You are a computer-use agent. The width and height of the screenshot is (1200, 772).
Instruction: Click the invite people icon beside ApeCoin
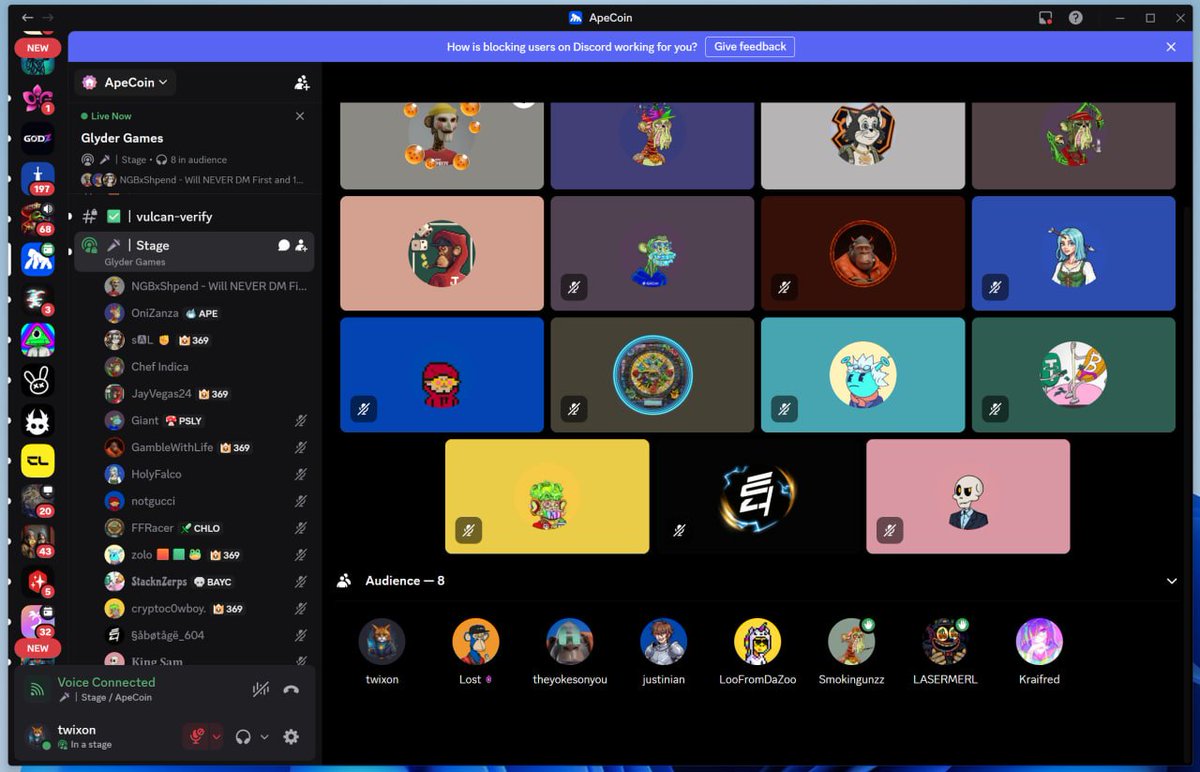(x=302, y=83)
